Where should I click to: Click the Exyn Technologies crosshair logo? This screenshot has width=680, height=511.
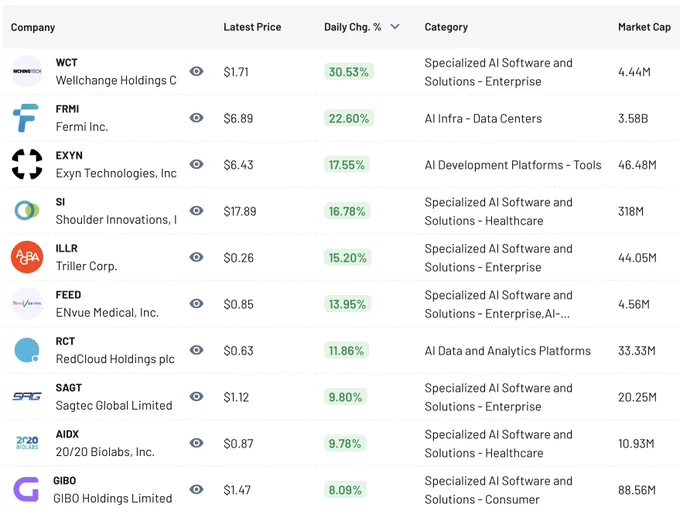[27, 164]
